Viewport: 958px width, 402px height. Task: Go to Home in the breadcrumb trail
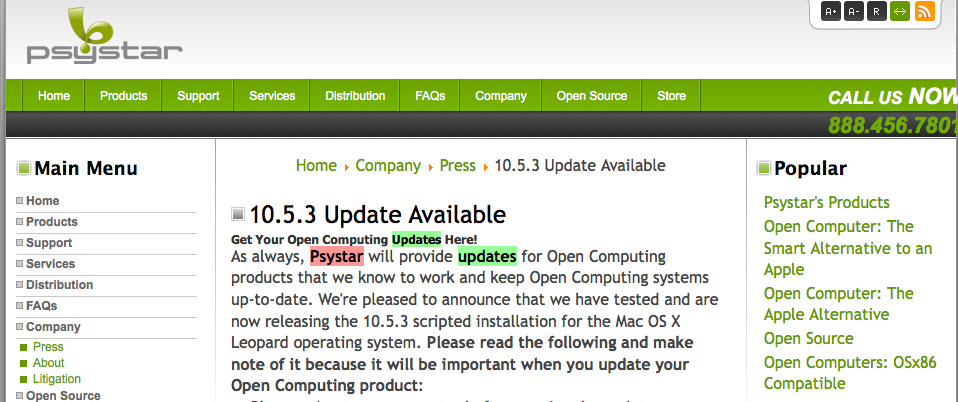click(316, 166)
